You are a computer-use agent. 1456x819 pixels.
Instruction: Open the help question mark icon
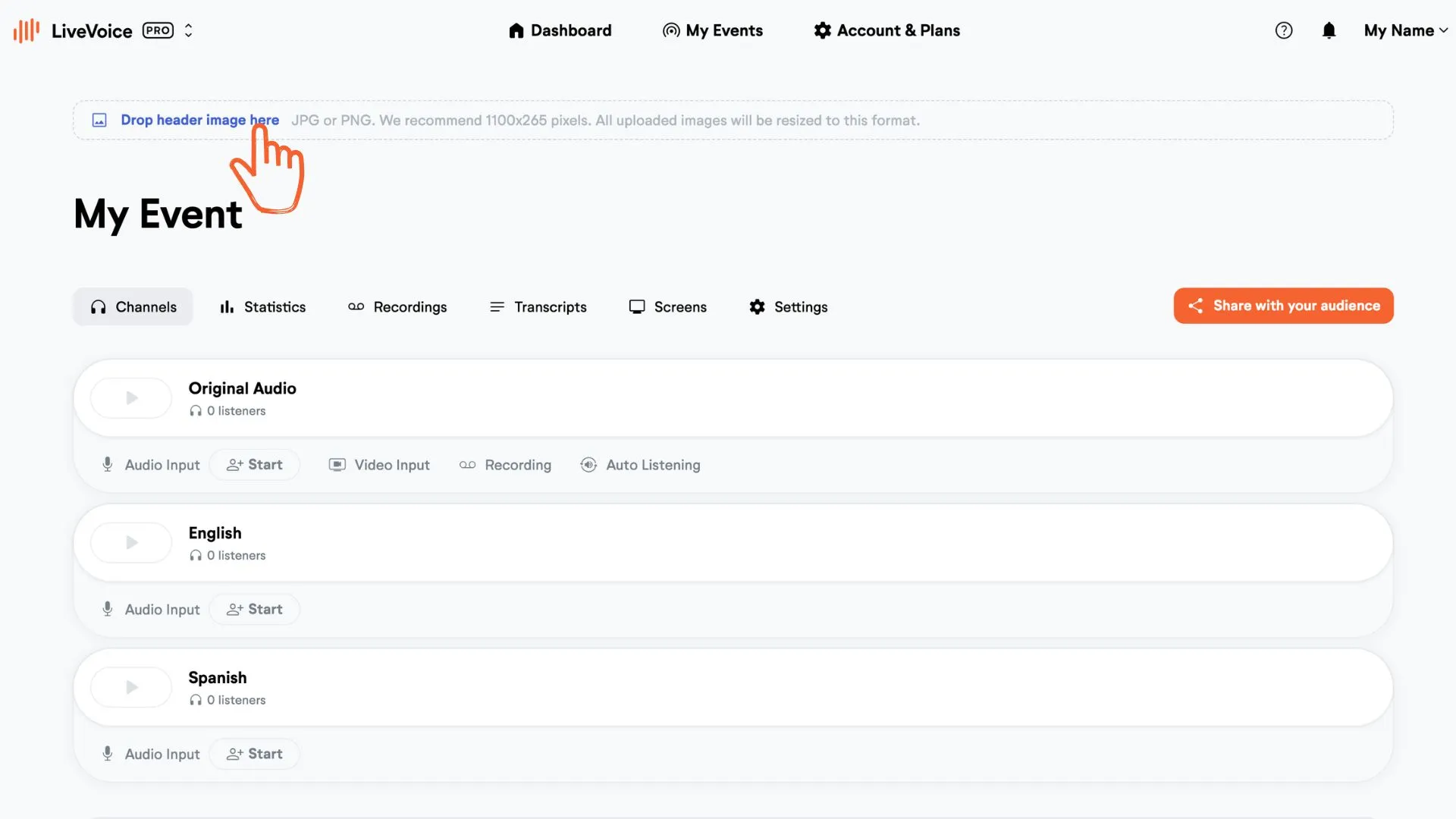click(x=1284, y=30)
